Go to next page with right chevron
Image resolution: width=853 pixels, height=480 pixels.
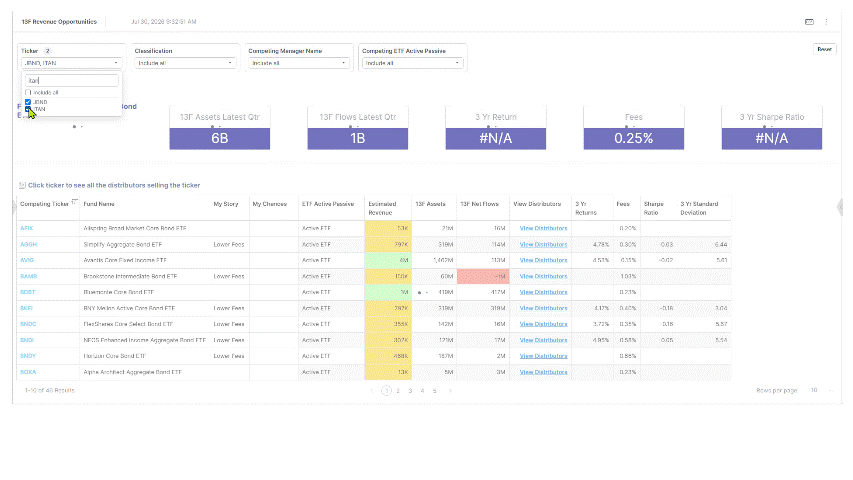tap(450, 391)
